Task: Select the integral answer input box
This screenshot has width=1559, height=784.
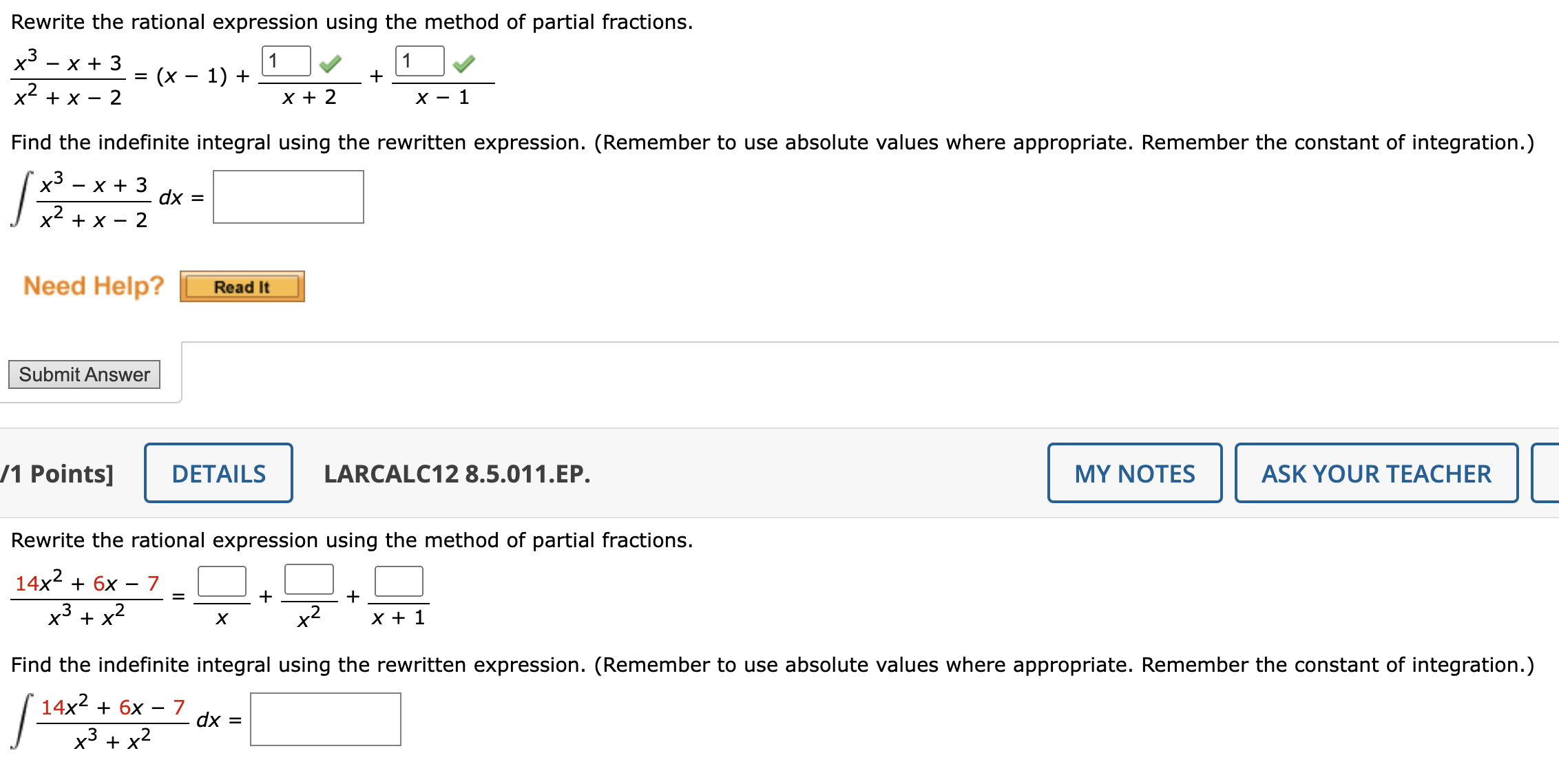Action: tap(288, 198)
